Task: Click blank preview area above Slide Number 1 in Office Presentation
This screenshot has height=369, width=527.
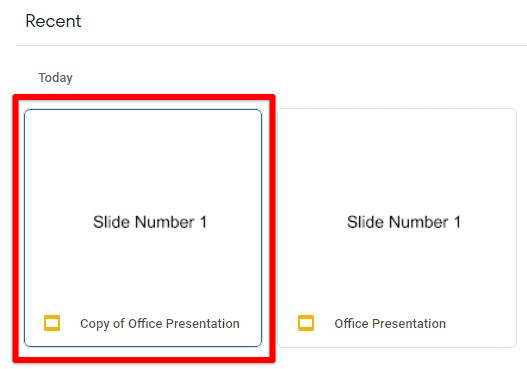Action: 397,161
